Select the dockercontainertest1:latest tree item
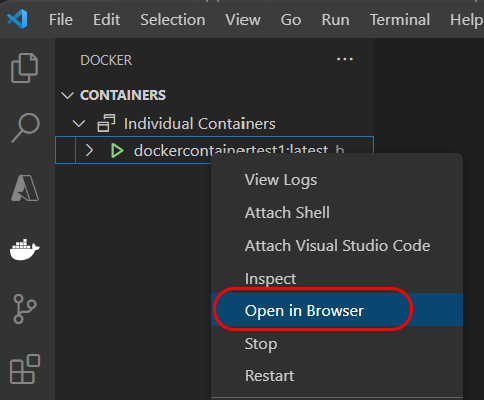Viewport: 484px width, 400px height. click(x=214, y=150)
